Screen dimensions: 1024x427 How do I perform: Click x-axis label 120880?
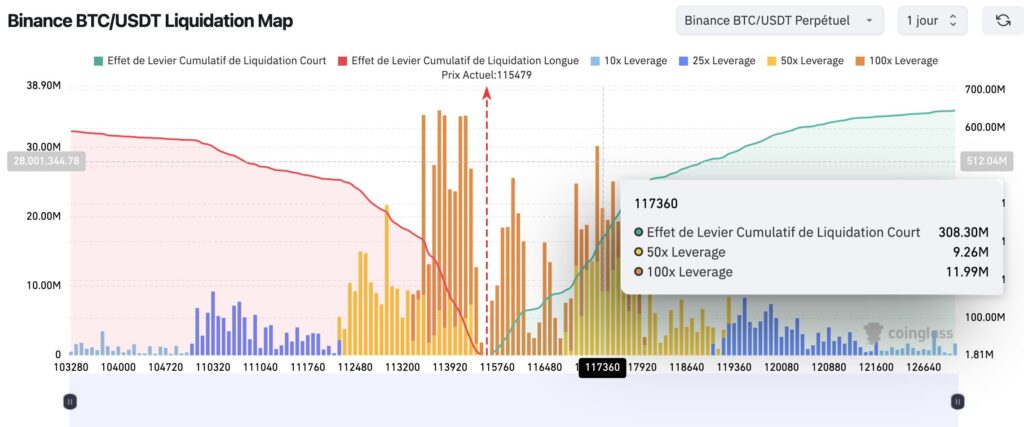(829, 368)
